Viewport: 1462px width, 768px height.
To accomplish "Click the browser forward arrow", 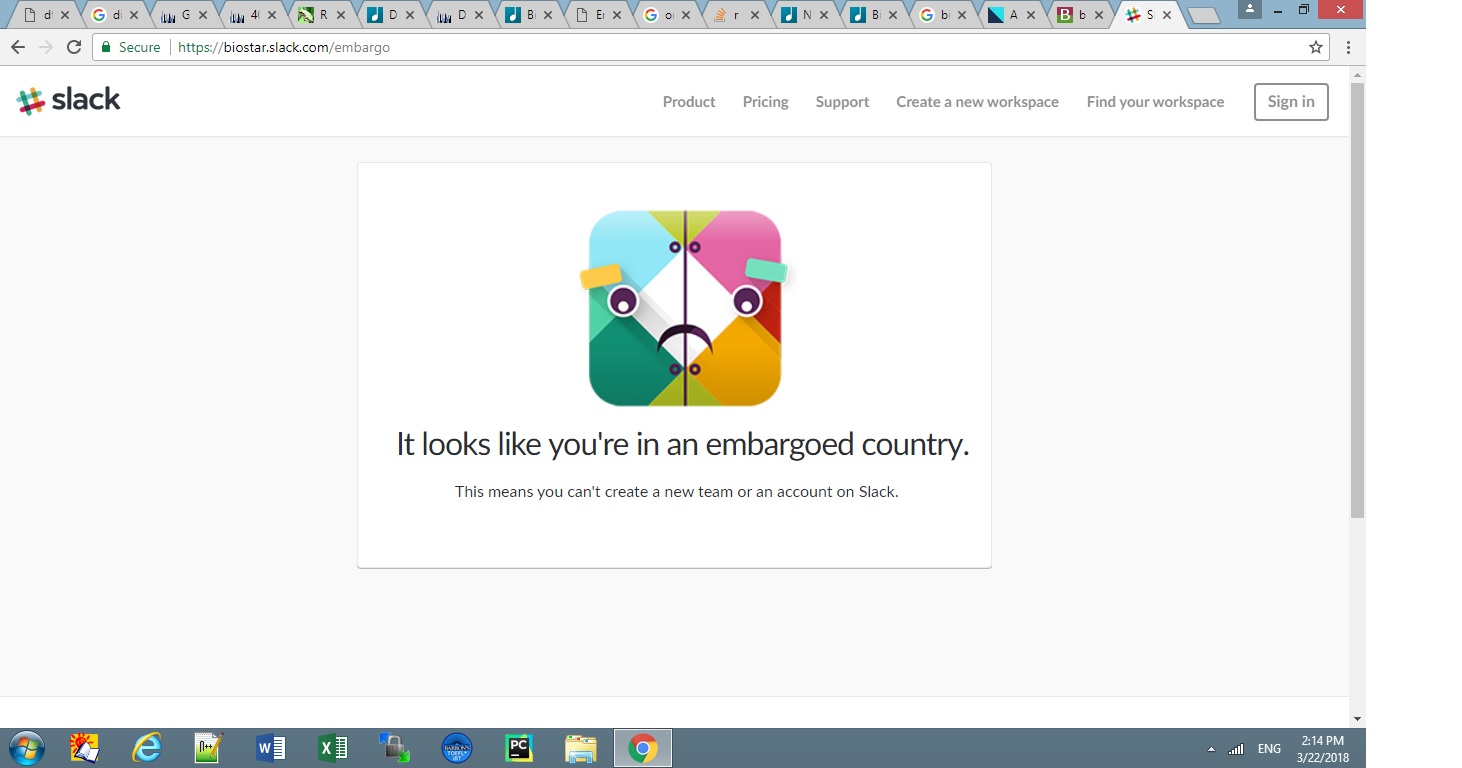I will (45, 47).
